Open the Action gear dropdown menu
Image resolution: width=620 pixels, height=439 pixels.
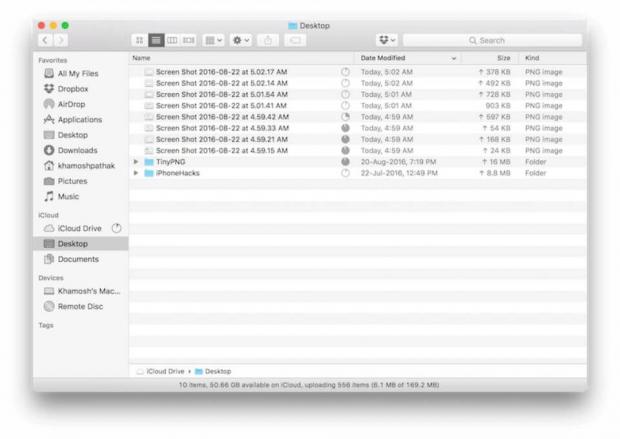tap(241, 40)
